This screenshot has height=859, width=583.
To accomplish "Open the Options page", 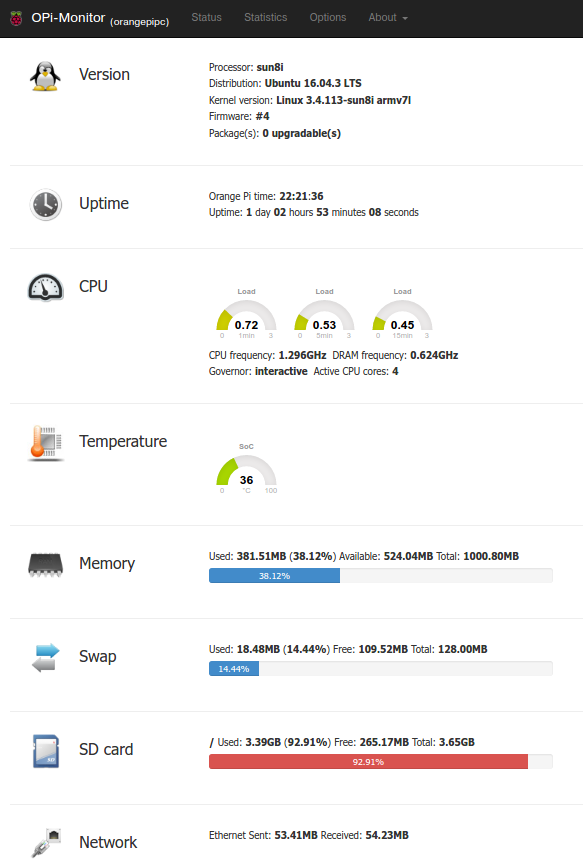I will [328, 18].
